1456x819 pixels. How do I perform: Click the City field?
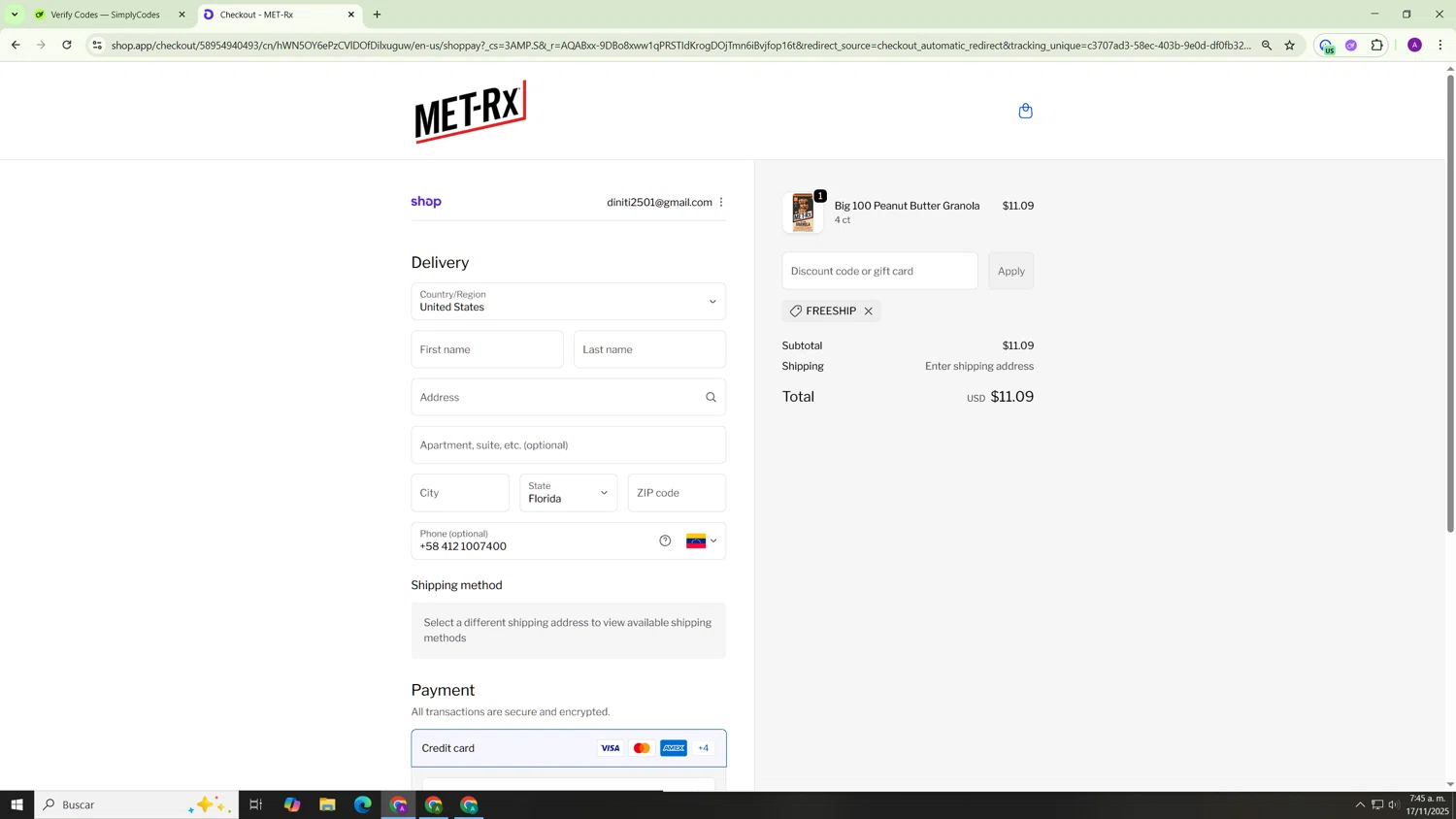click(460, 493)
